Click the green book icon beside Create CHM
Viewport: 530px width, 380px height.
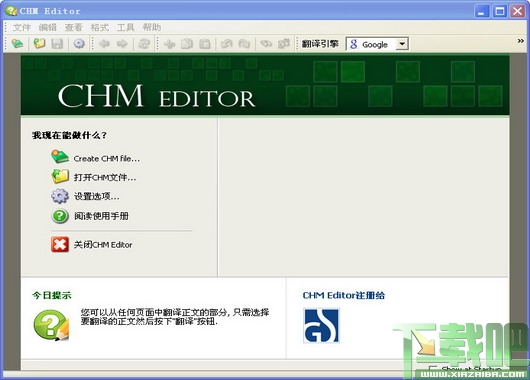tap(60, 157)
